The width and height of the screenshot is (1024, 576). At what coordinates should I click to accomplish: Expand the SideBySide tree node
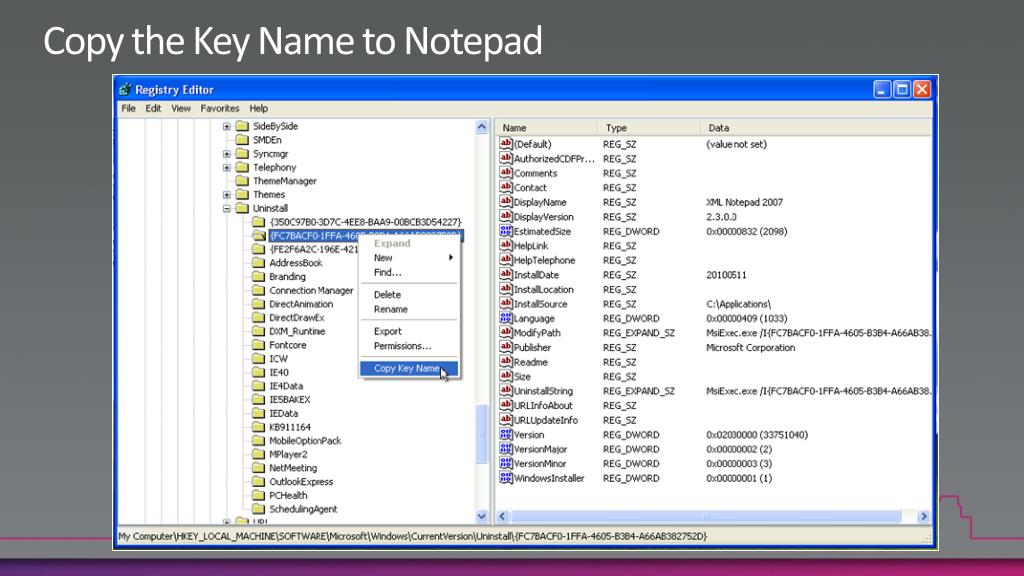click(x=227, y=127)
